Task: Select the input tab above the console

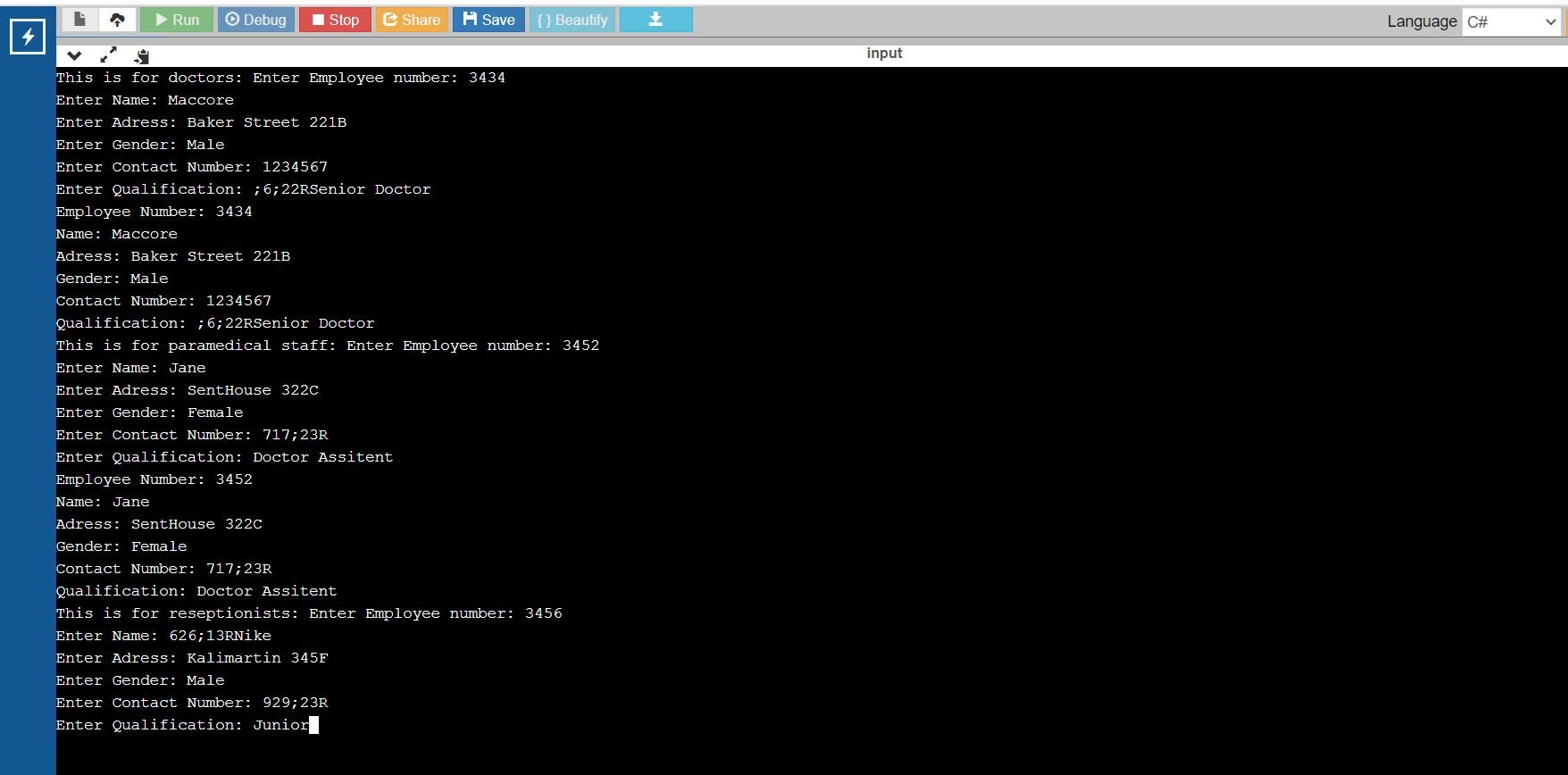Action: (x=884, y=54)
